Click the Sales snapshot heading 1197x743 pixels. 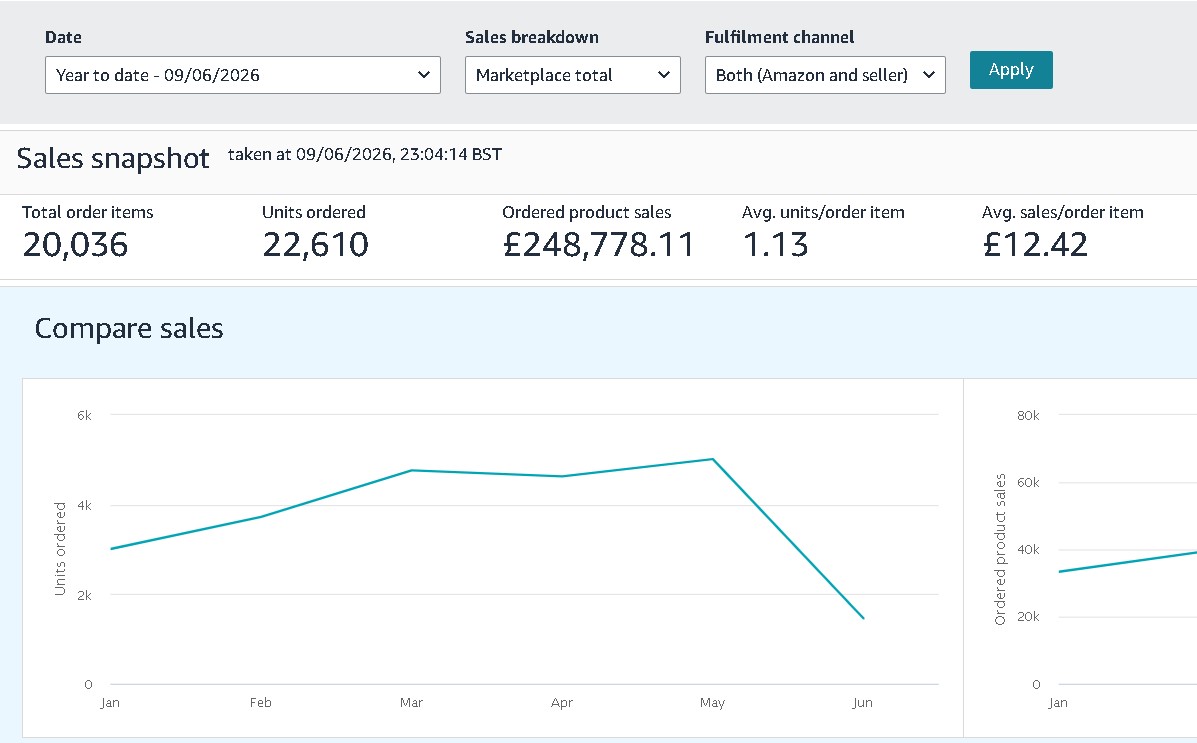[x=113, y=159]
